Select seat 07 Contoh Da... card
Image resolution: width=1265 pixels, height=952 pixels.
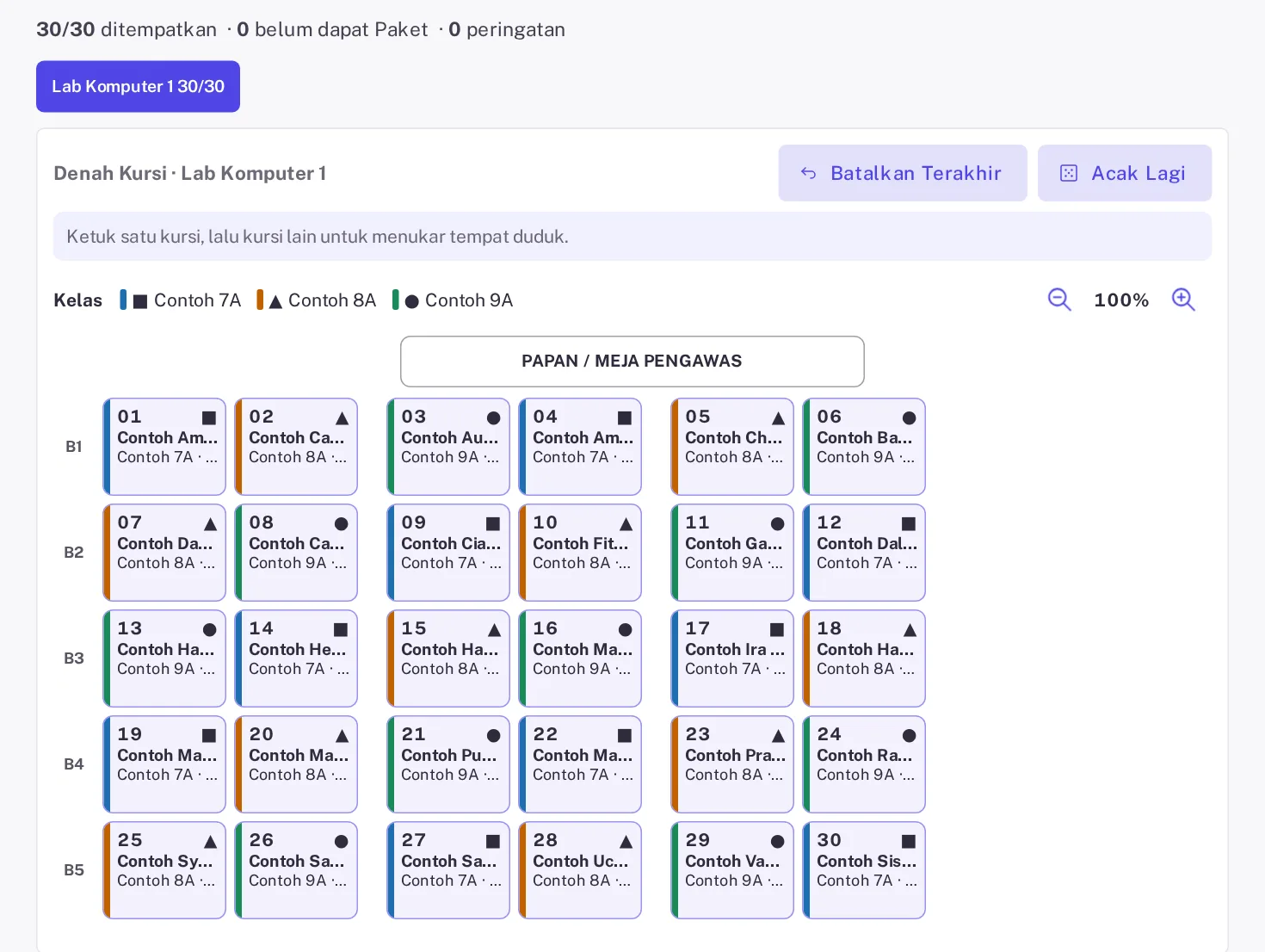coord(164,553)
